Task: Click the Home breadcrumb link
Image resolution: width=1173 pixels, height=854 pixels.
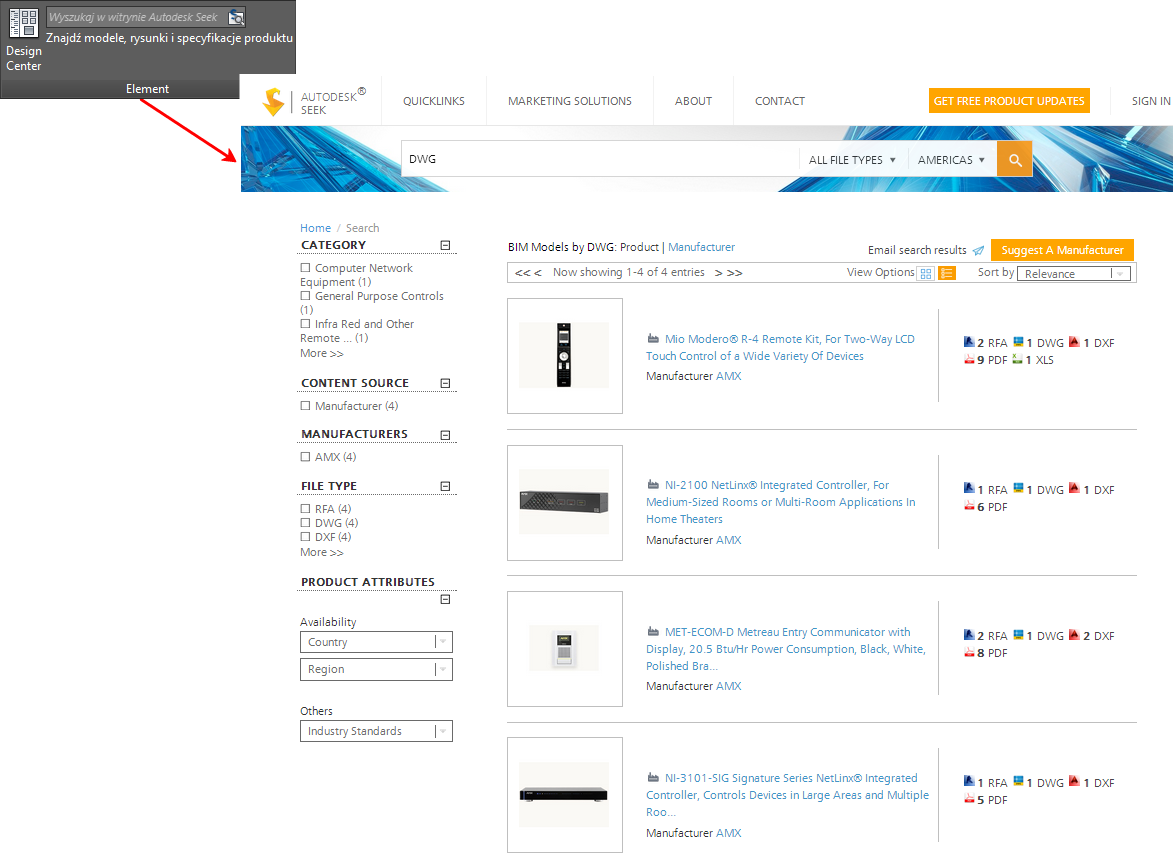Action: 316,228
